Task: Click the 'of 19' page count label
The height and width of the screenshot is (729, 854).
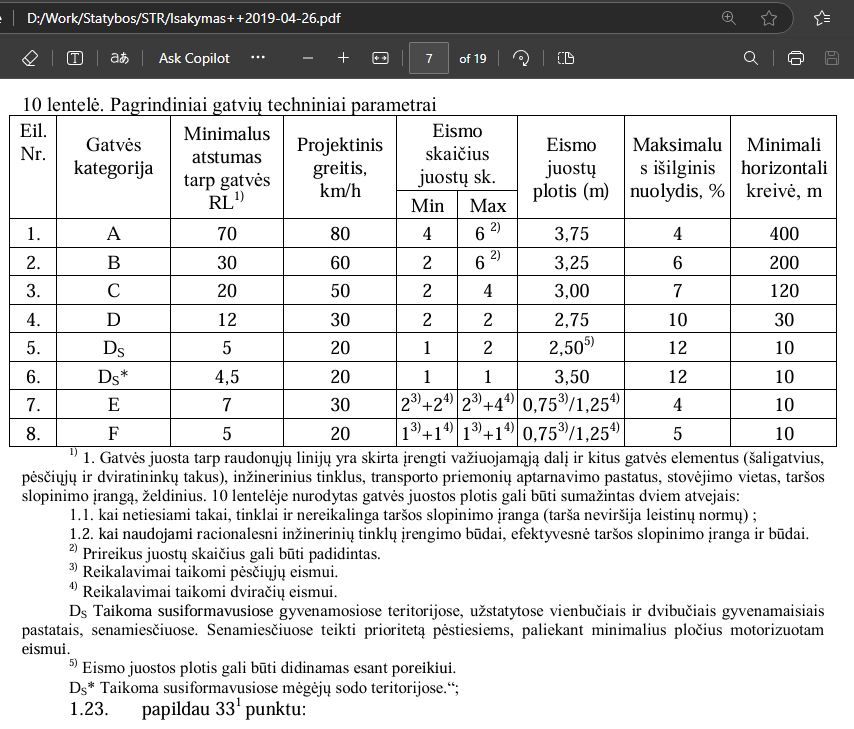Action: coord(473,58)
